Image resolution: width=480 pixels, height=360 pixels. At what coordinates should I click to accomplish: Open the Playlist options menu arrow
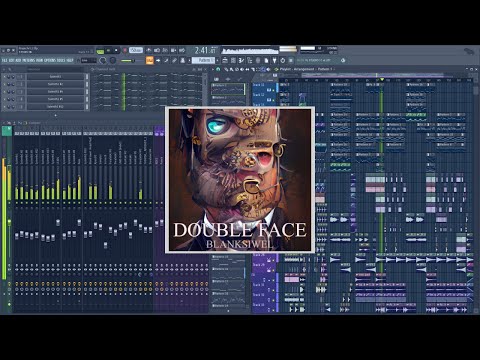[x=213, y=69]
